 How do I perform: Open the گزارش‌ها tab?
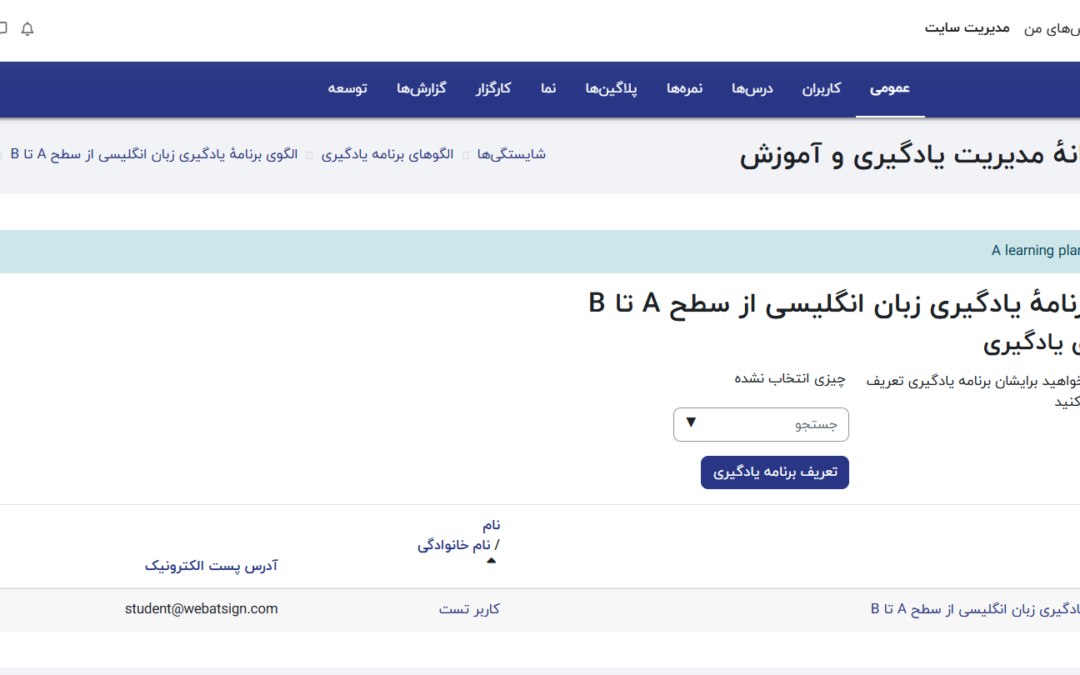(x=421, y=89)
